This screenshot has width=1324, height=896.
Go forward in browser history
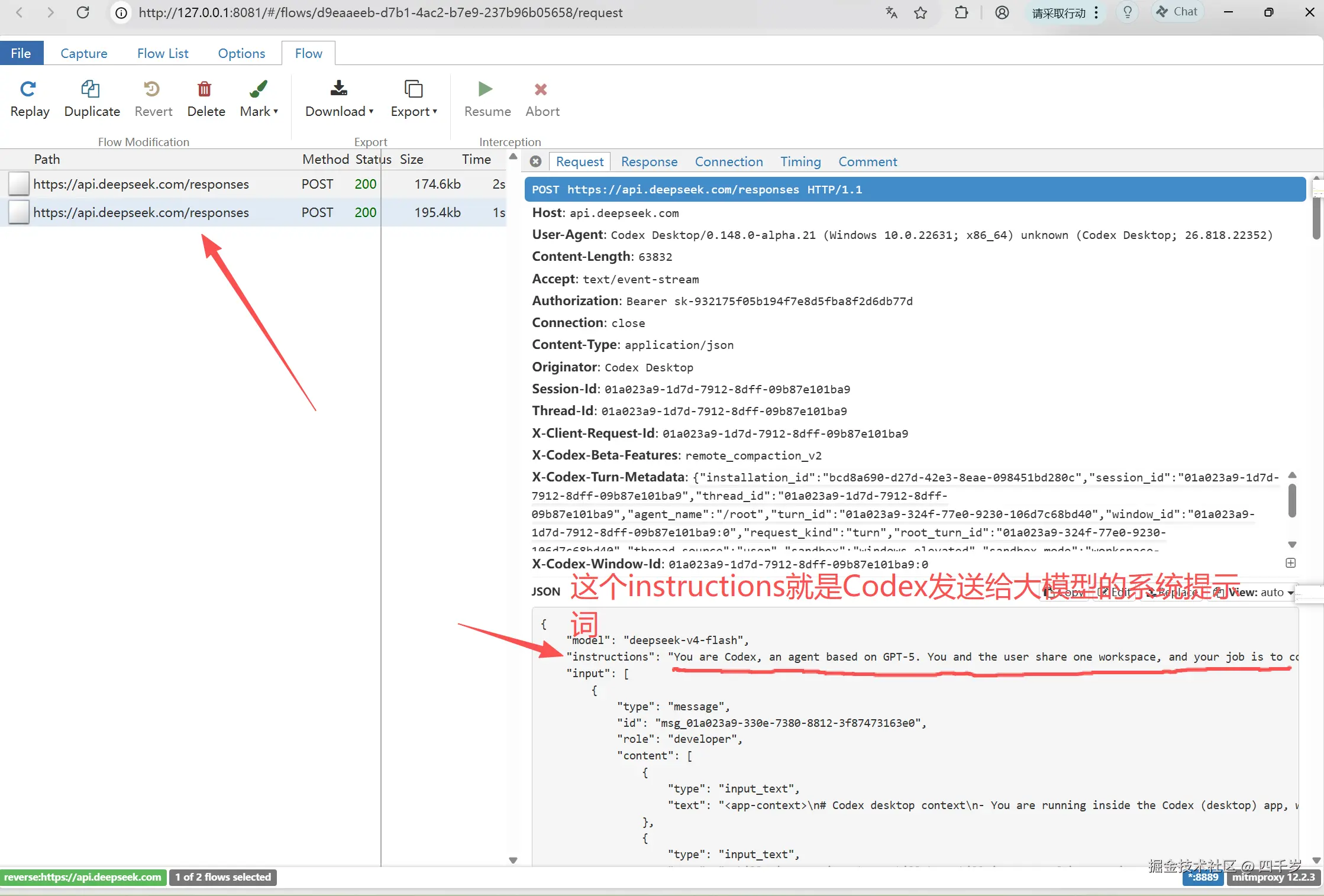click(50, 12)
